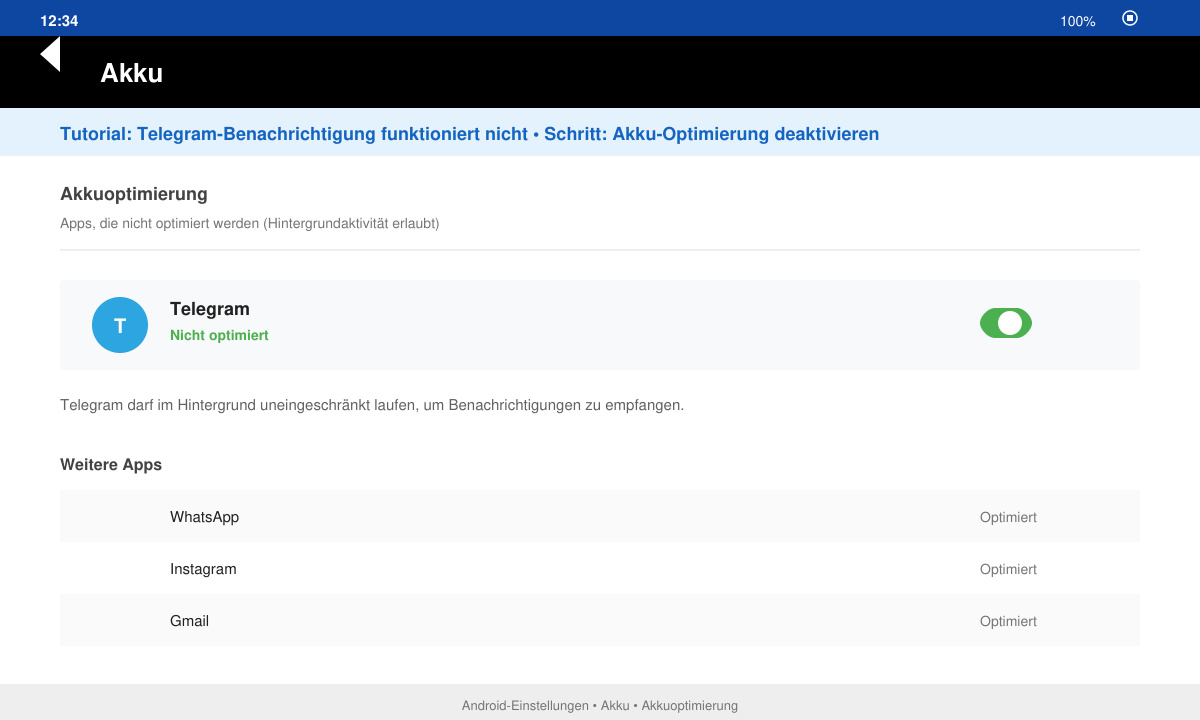Open the Gmail optimization row
The height and width of the screenshot is (720, 1200).
[x=600, y=621]
